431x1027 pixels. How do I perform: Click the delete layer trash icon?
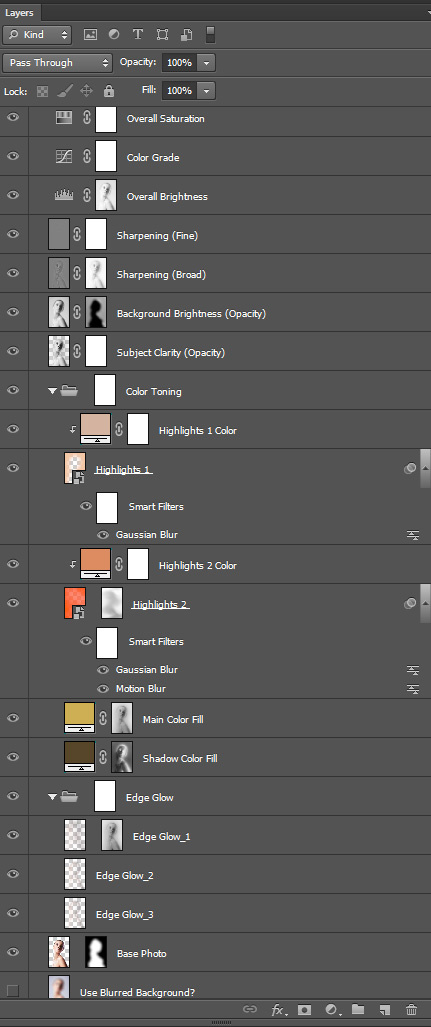click(411, 1009)
